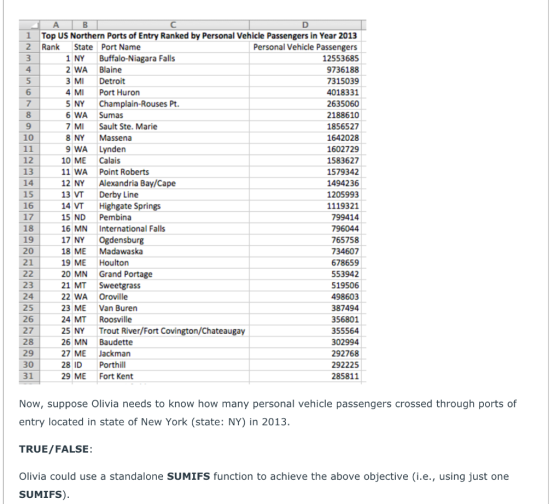Click the 'Champlain-Rouses Pt.' cell
Image resolution: width=560 pixels, height=504 pixels.
point(173,104)
